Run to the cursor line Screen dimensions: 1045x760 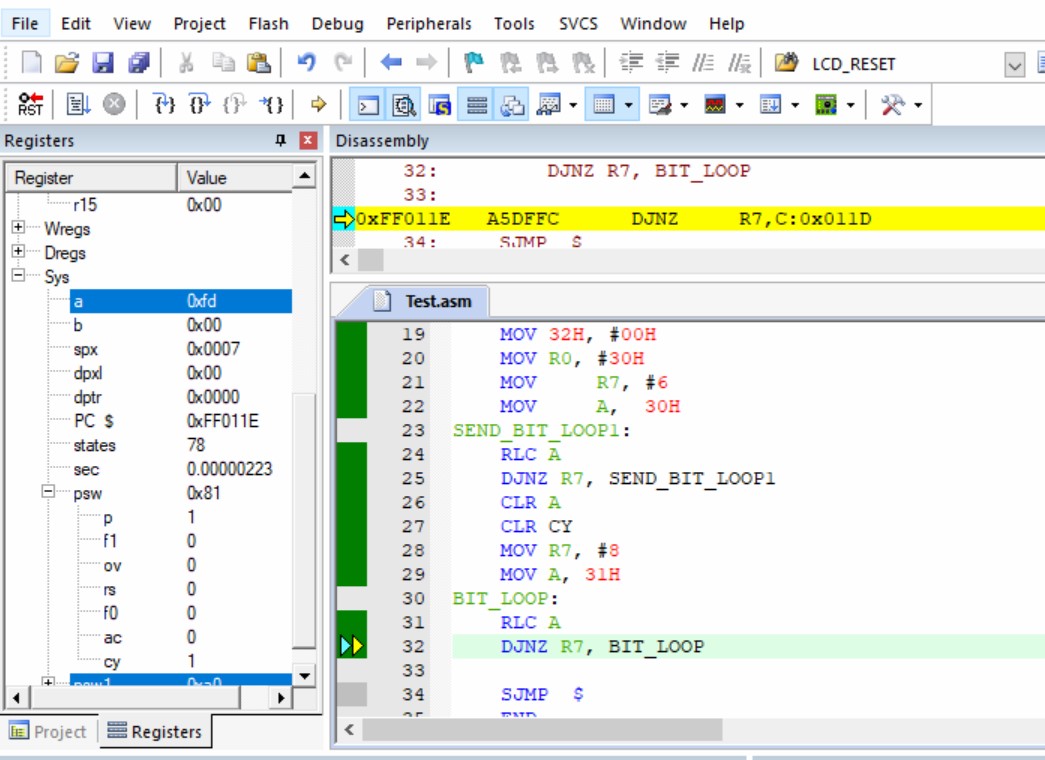272,104
